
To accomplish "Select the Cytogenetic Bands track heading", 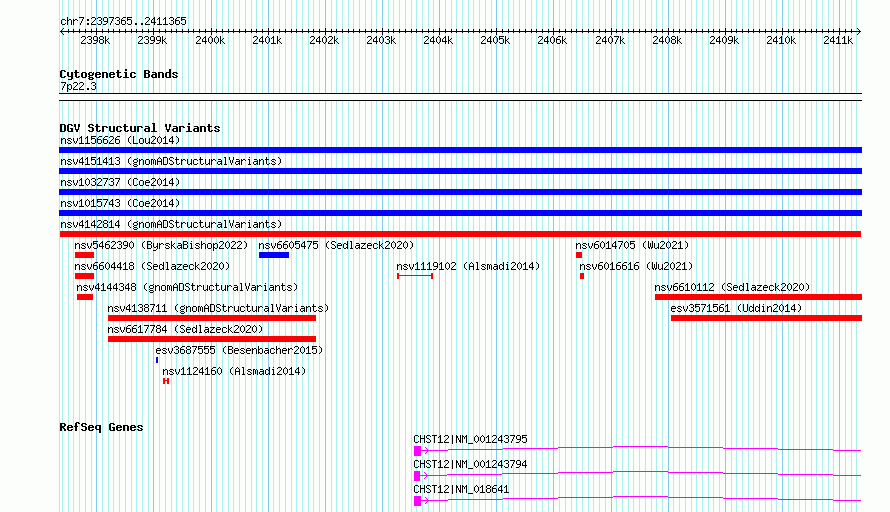I will coord(119,74).
